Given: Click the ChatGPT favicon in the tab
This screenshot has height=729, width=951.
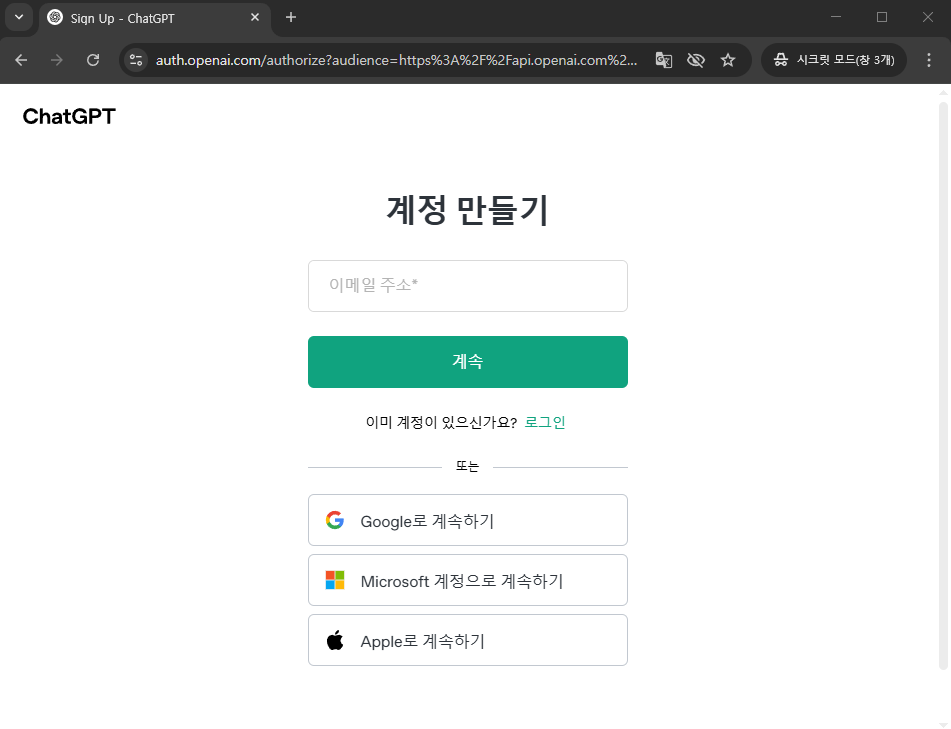Looking at the screenshot, I should [55, 18].
